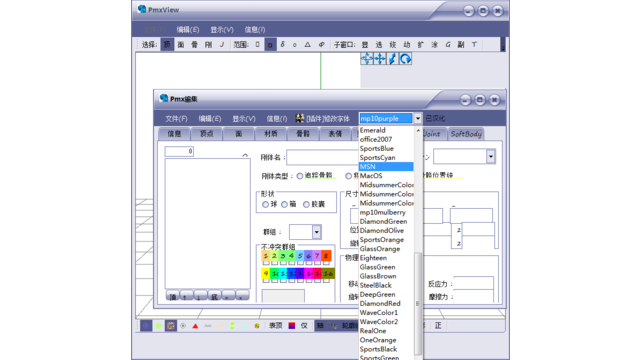Switch to the 骨骼 tab

tap(303, 133)
